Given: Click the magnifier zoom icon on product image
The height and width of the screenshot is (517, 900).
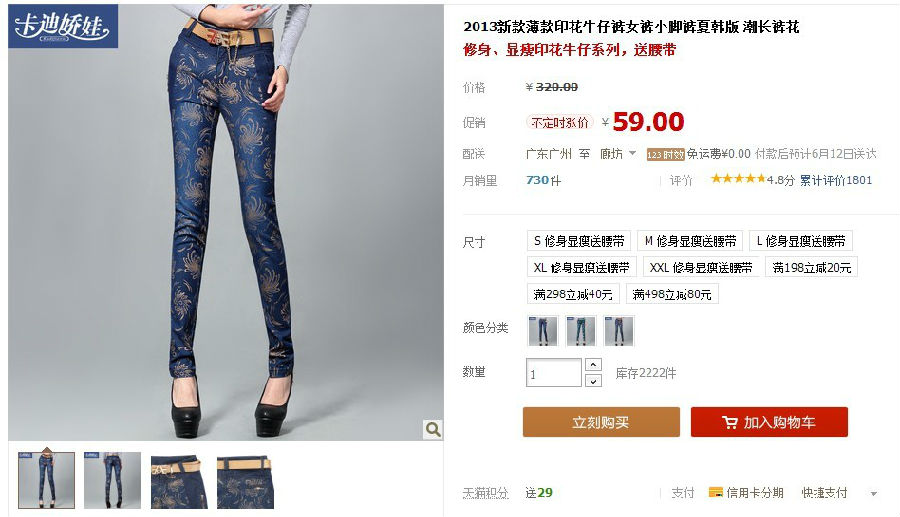Looking at the screenshot, I should click(x=433, y=429).
